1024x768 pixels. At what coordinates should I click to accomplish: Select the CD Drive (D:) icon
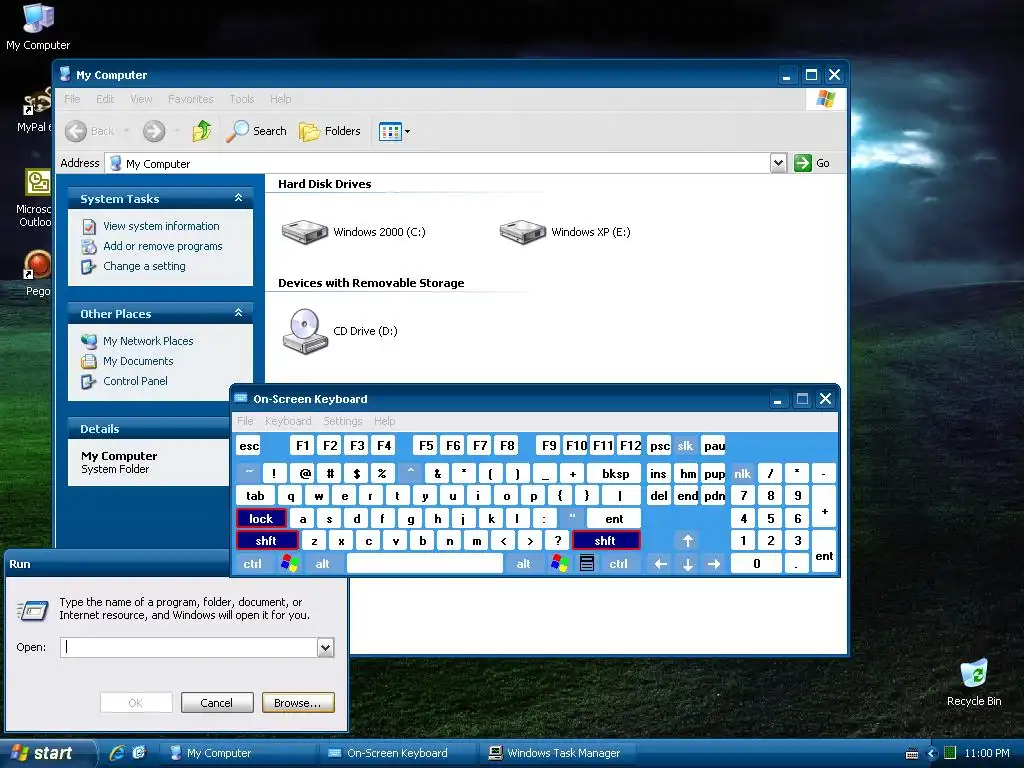pos(305,331)
